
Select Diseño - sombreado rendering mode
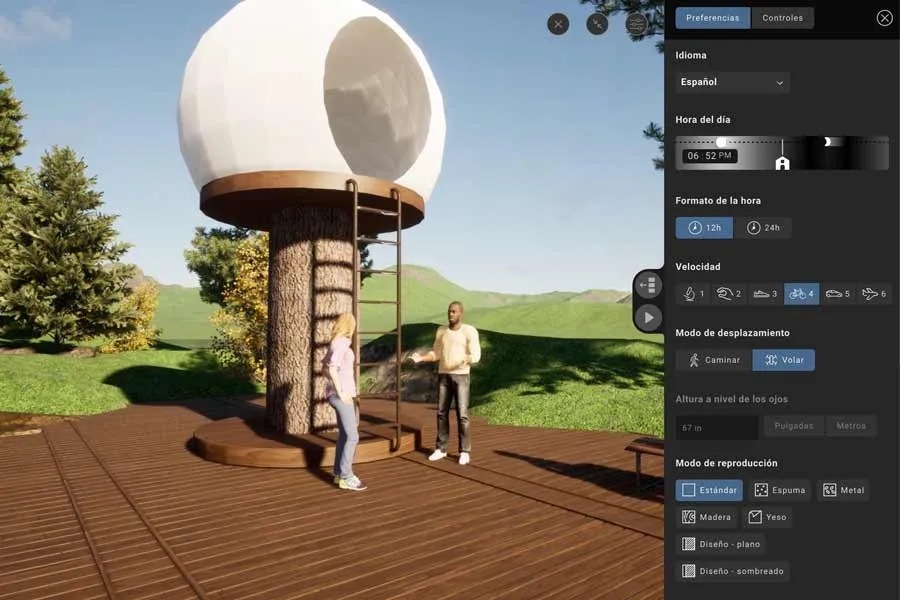733,571
